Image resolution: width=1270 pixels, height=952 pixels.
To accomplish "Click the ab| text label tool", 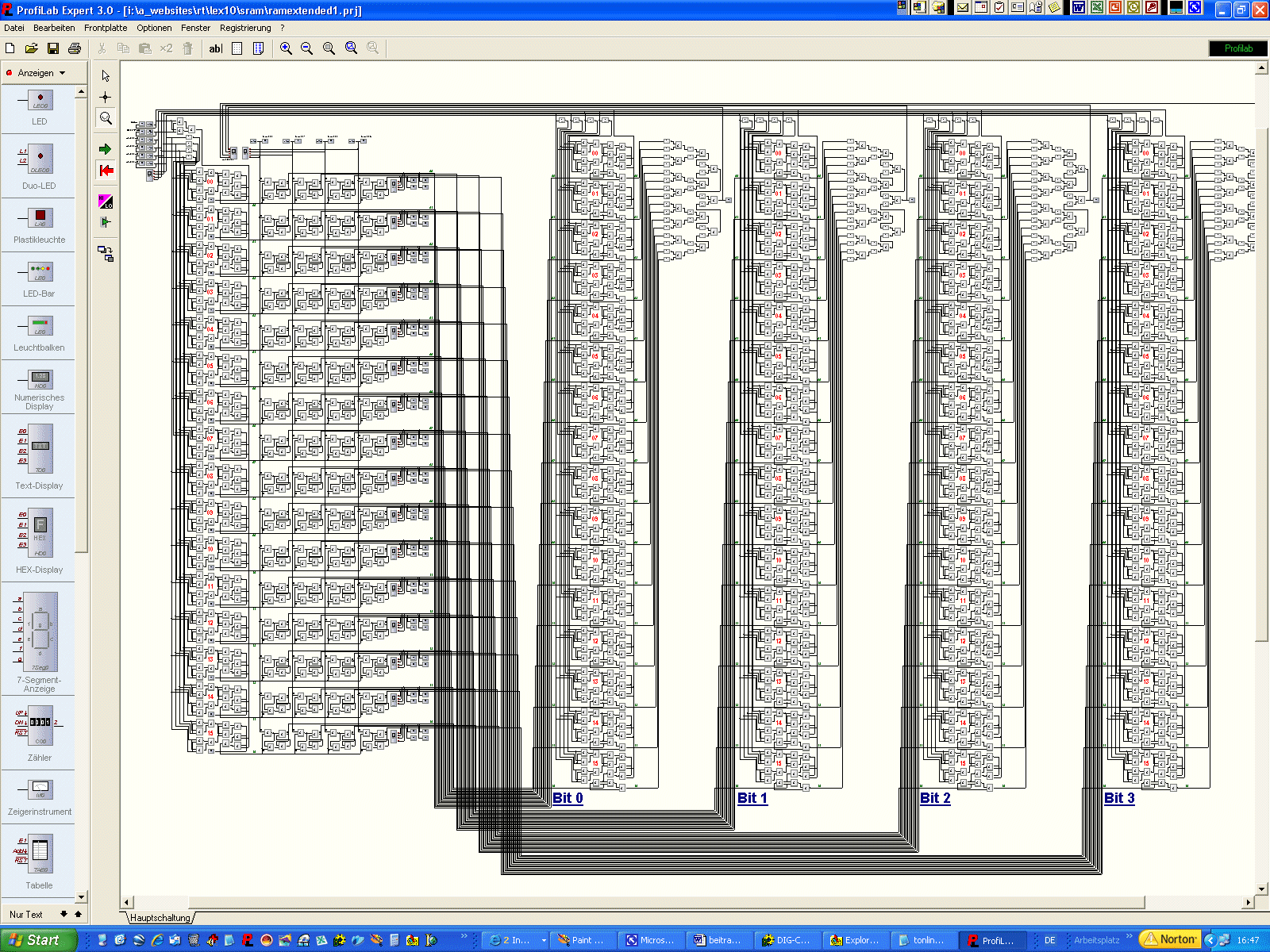I will [x=215, y=48].
